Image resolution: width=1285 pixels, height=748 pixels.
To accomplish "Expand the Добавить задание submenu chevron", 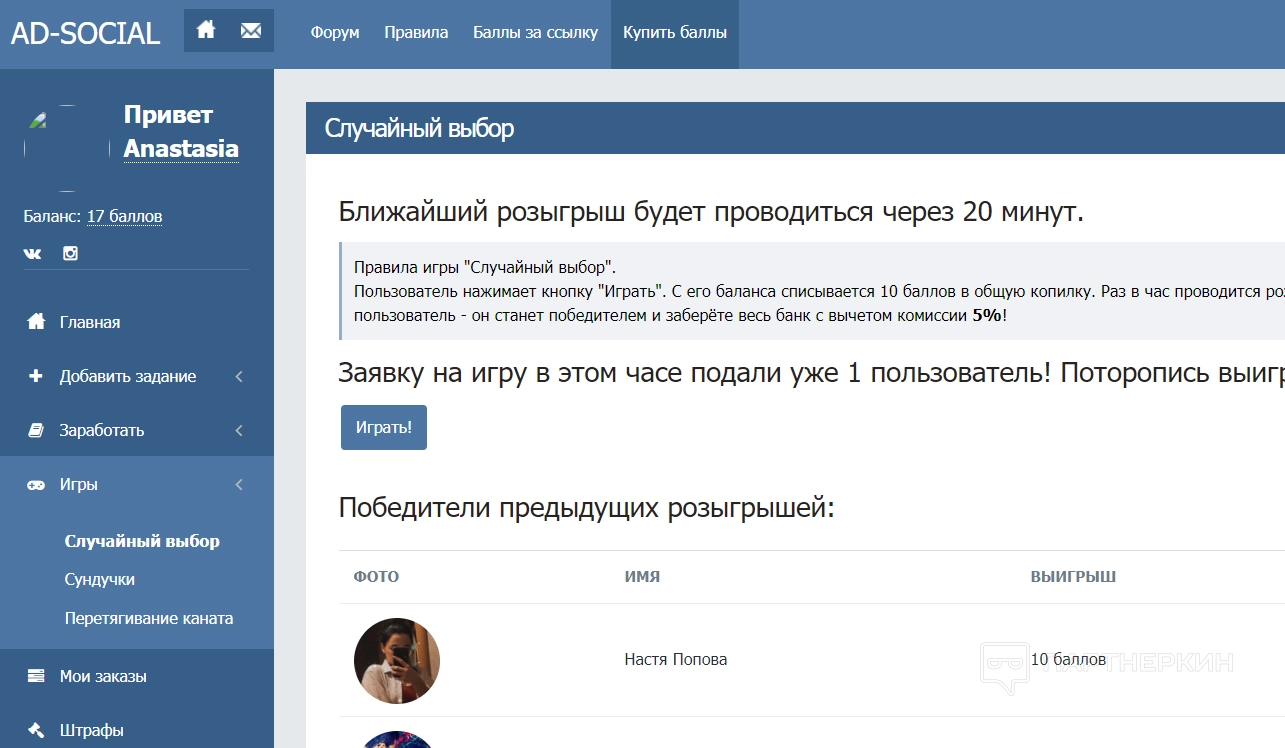I will pos(239,377).
